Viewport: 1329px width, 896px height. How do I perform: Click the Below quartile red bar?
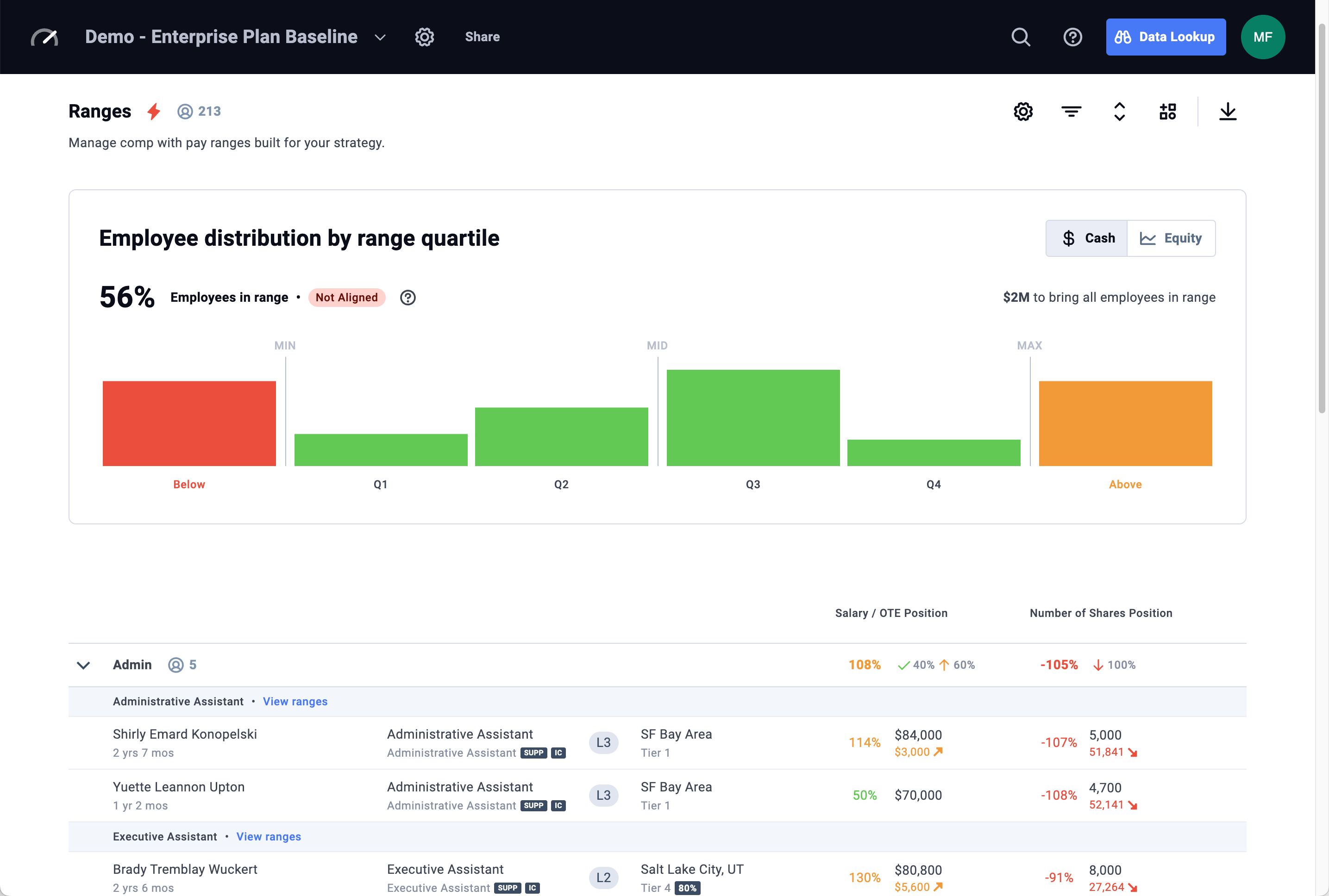click(x=188, y=423)
